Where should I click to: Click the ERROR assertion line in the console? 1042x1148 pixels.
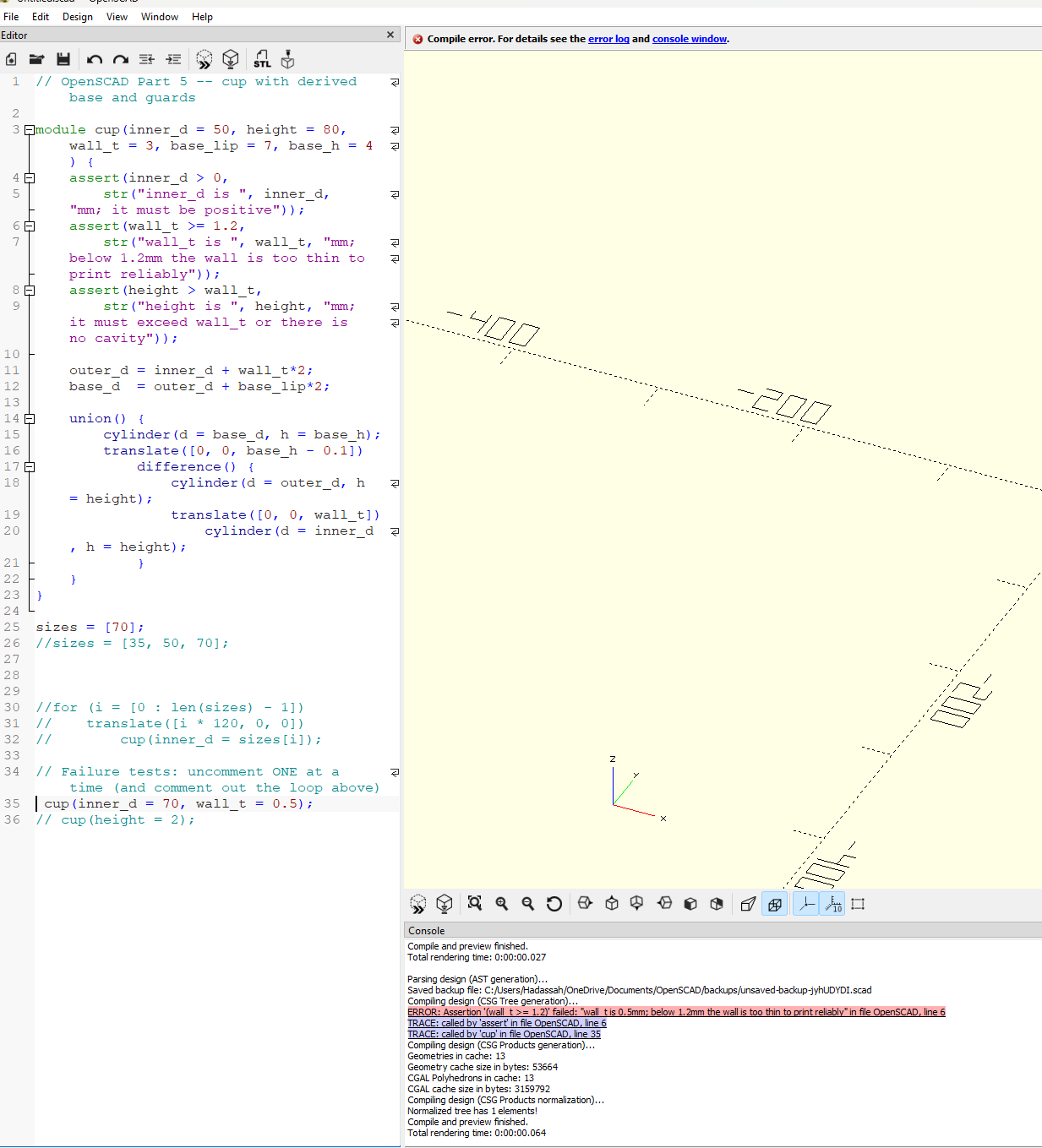[676, 1012]
